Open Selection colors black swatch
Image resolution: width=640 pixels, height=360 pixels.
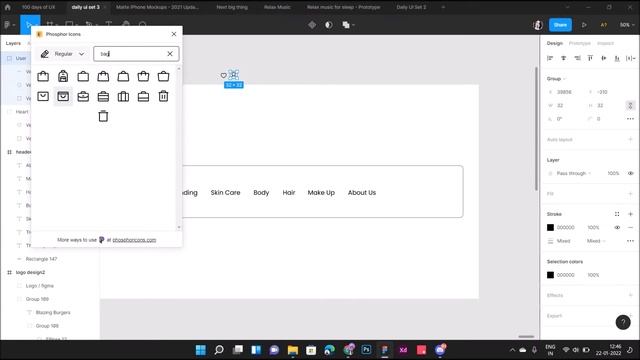pos(550,275)
